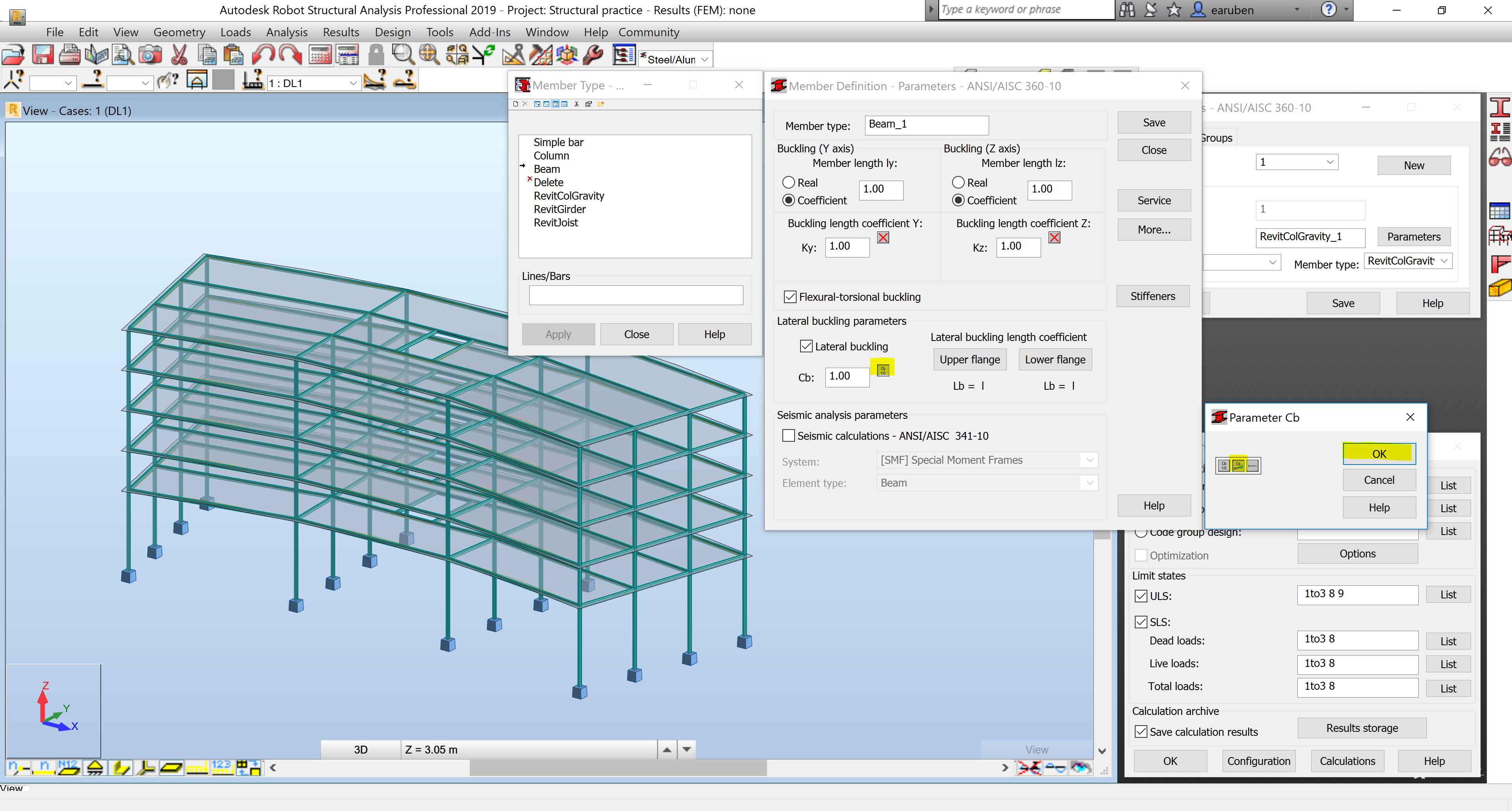Click the Print icon in toolbar

tap(69, 55)
